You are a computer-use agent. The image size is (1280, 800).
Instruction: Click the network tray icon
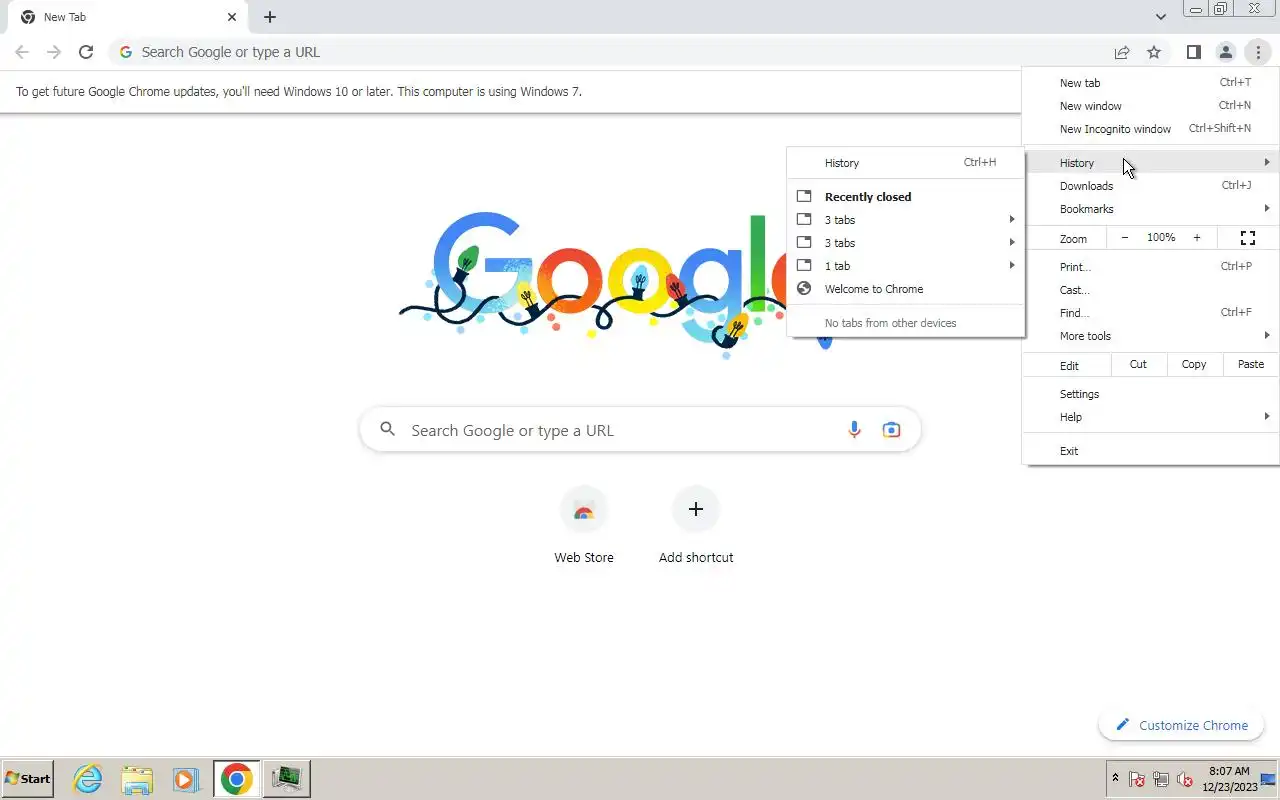tap(1161, 780)
